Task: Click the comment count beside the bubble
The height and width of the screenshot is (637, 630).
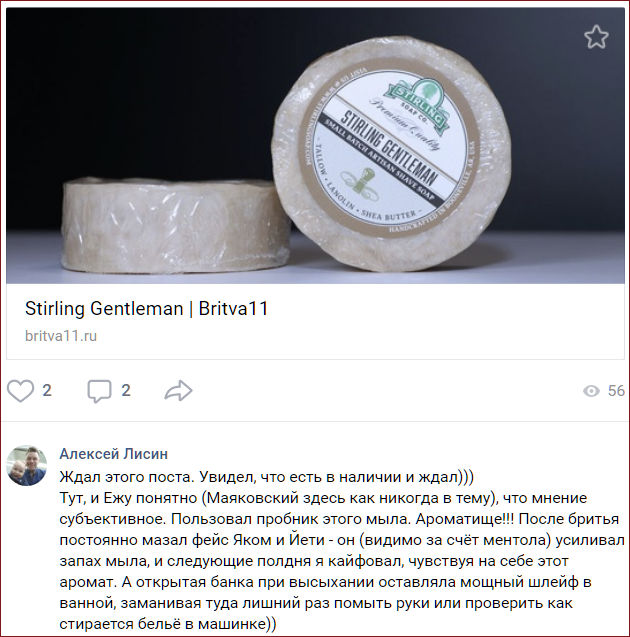Action: (126, 390)
